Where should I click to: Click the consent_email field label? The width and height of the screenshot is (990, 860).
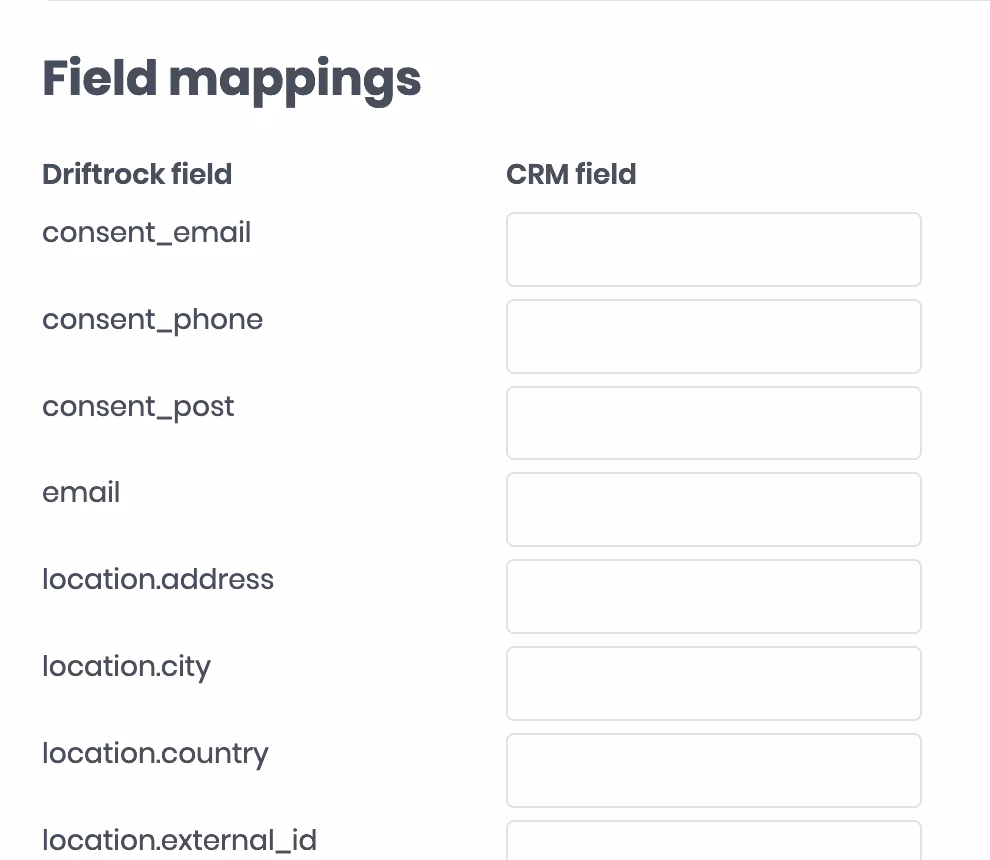pyautogui.click(x=146, y=233)
